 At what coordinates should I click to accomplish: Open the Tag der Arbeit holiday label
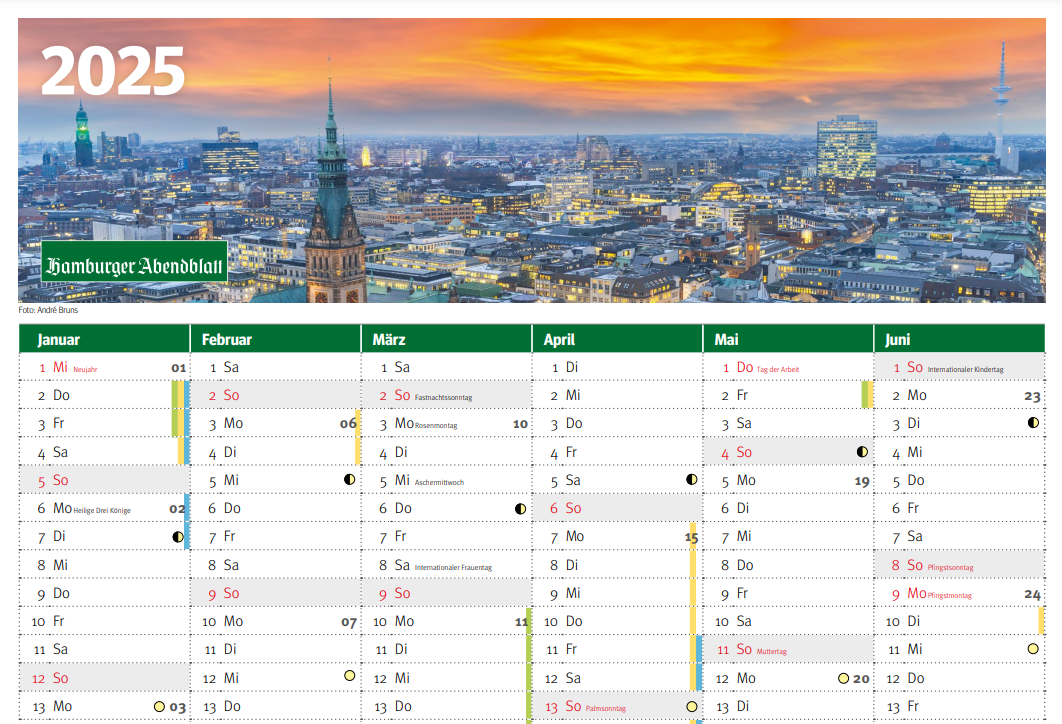tap(778, 369)
